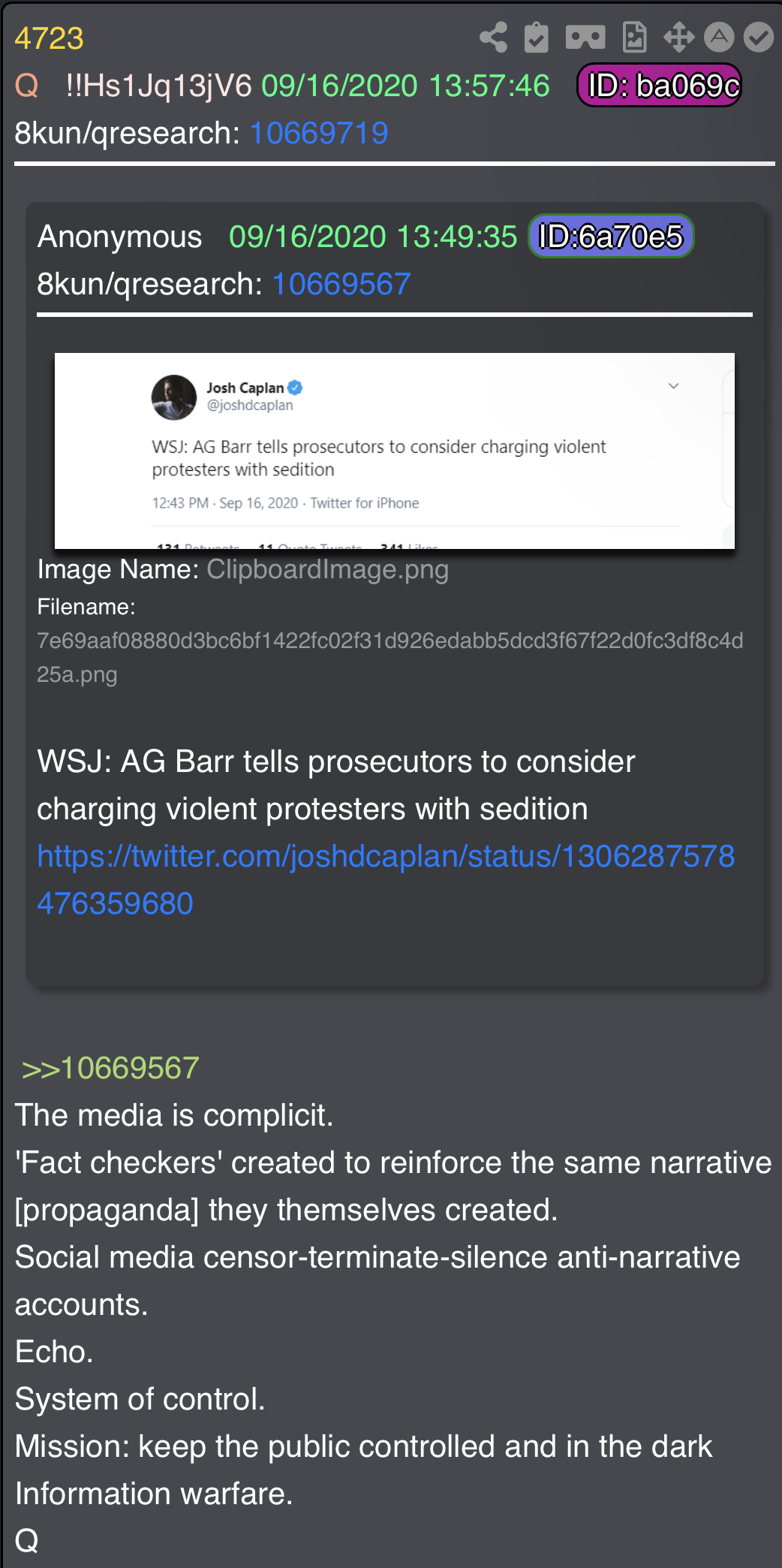Tap the four-way move arrows icon

pyautogui.click(x=678, y=38)
